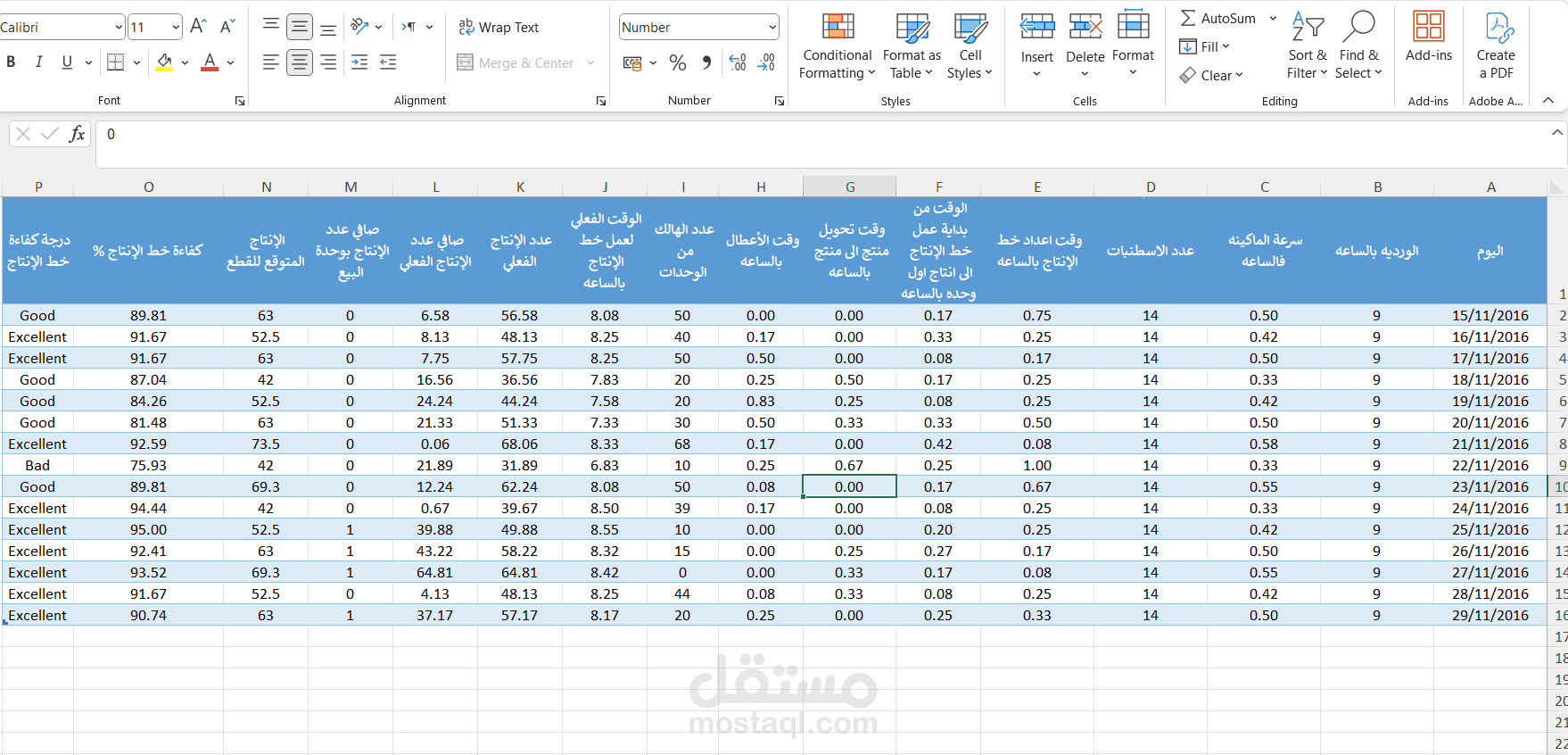The height and width of the screenshot is (755, 1568).
Task: Open Sort & Filter menu
Action: click(x=1307, y=46)
